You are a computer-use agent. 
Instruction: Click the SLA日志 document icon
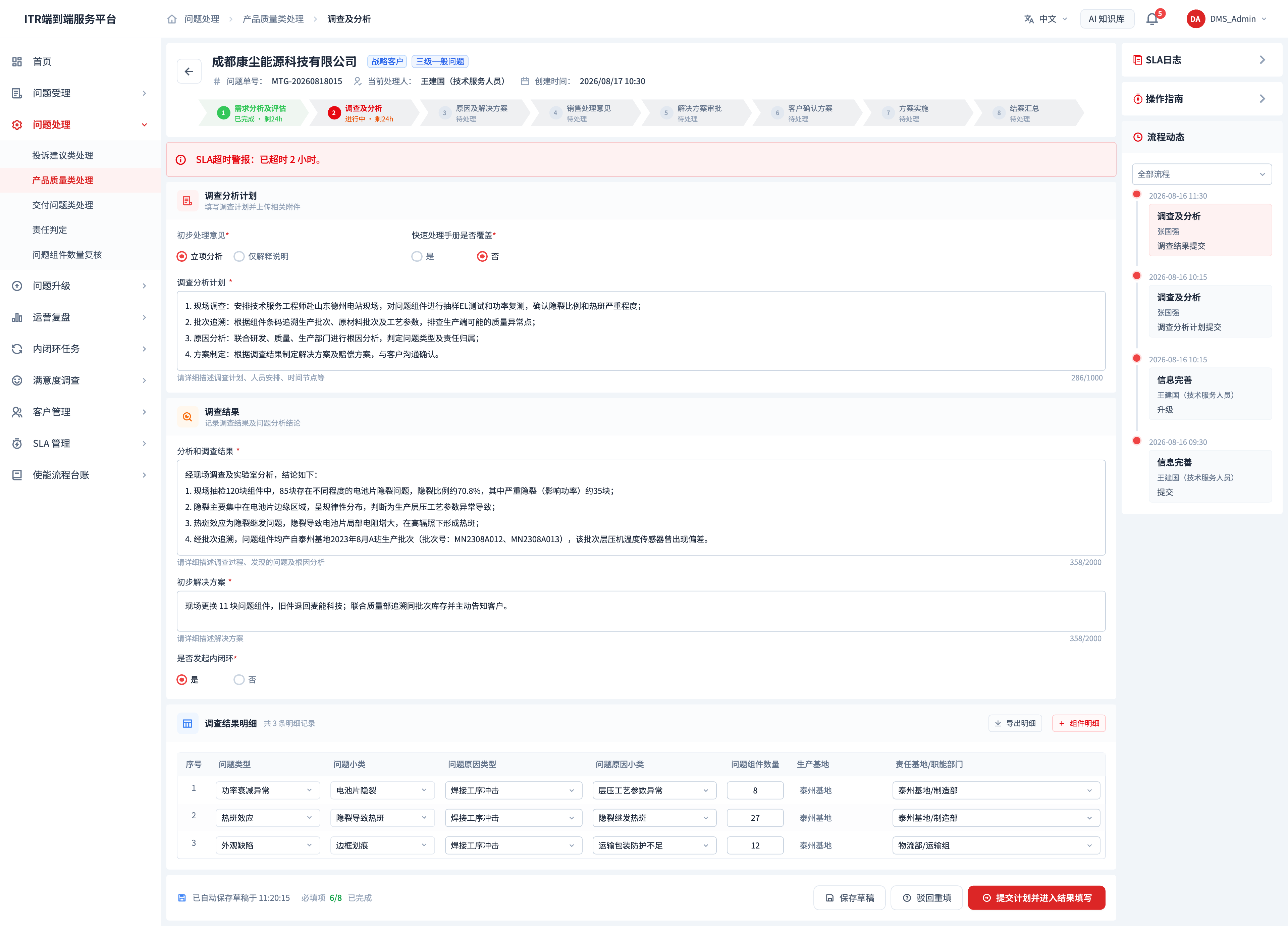(x=1137, y=60)
